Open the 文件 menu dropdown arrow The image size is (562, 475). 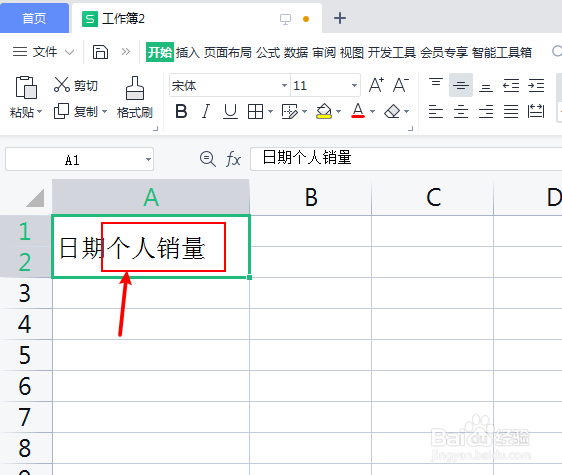click(x=70, y=52)
